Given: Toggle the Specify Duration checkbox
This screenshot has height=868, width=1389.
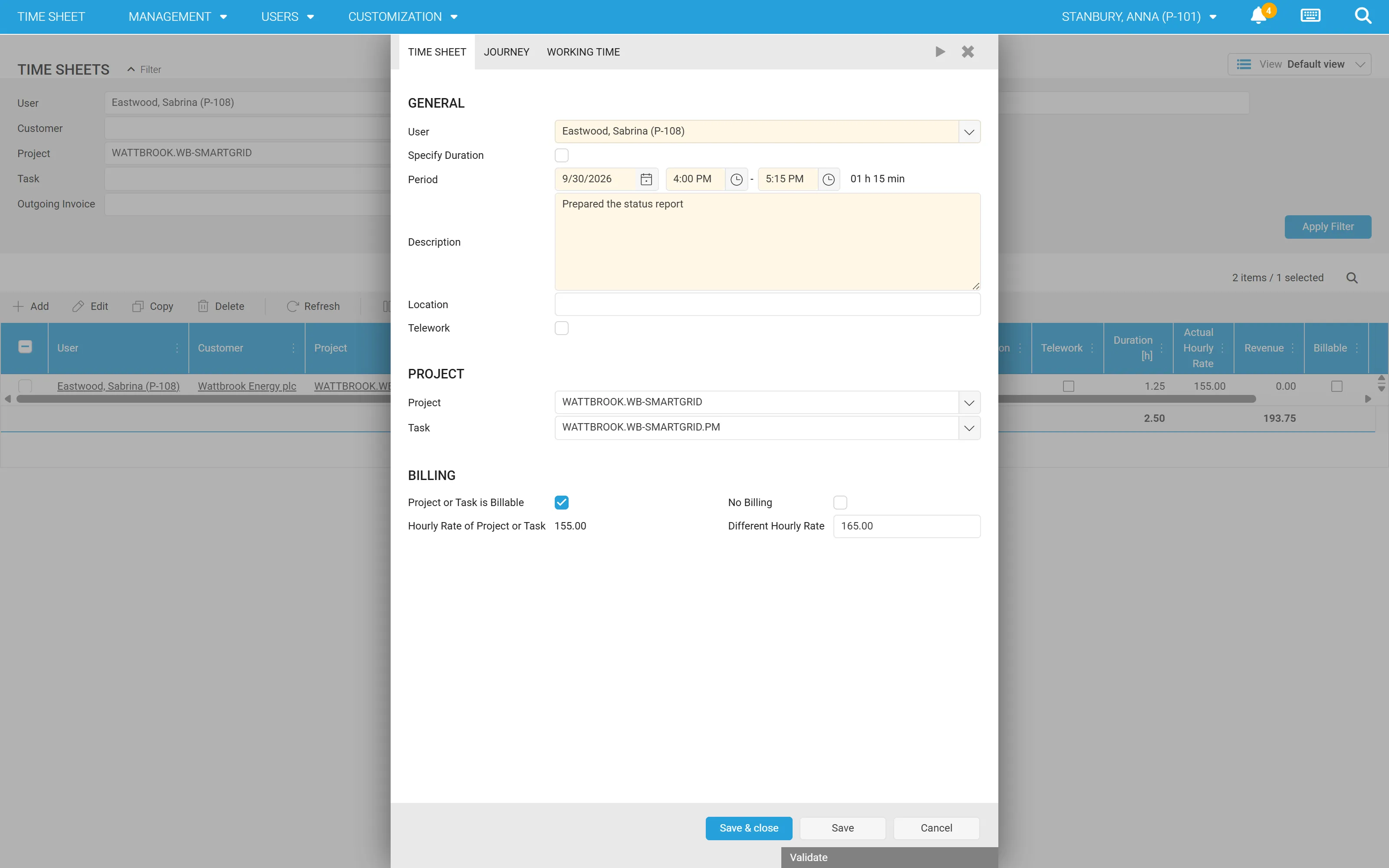Looking at the screenshot, I should 561,155.
